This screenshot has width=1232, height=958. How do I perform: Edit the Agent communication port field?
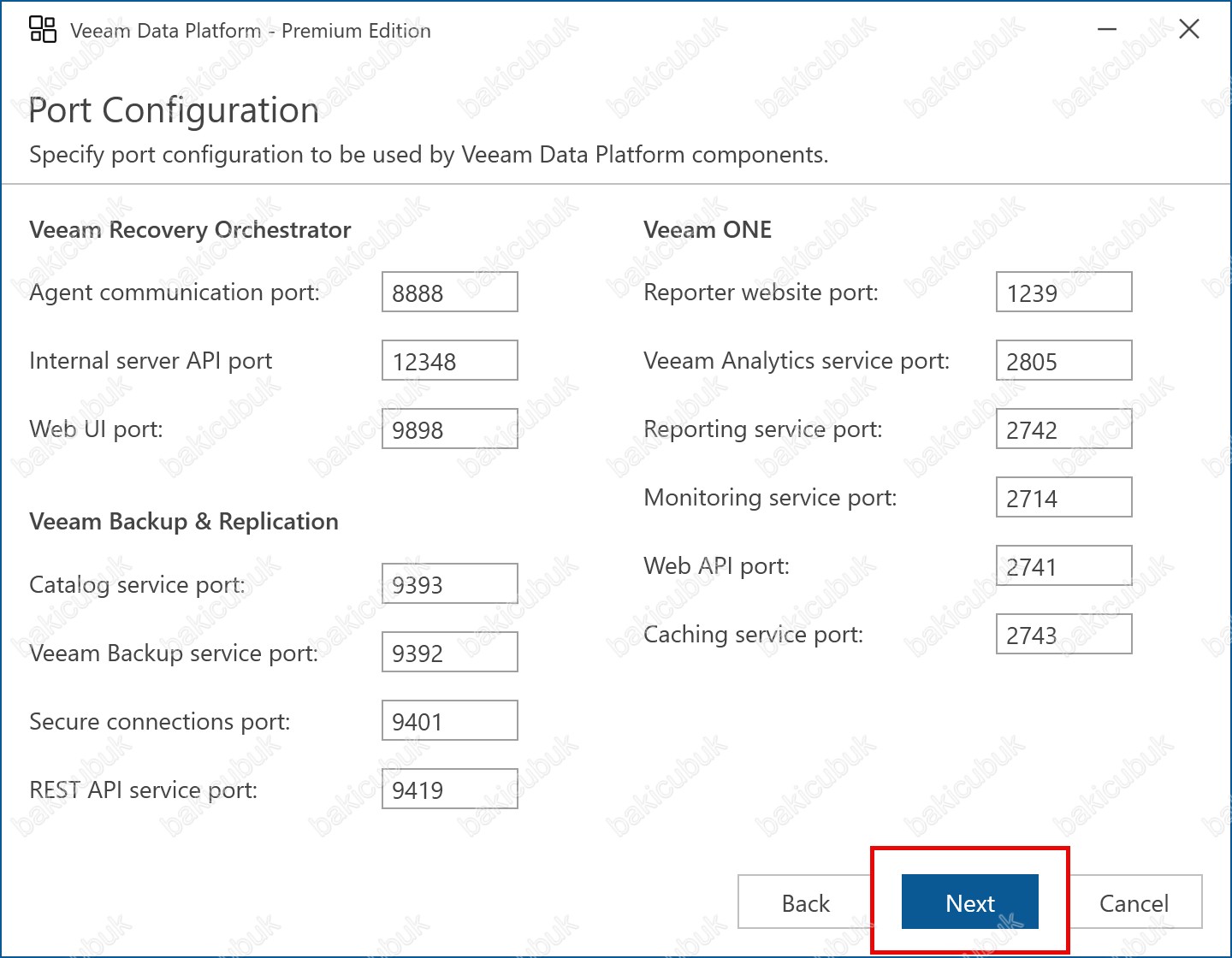click(449, 293)
